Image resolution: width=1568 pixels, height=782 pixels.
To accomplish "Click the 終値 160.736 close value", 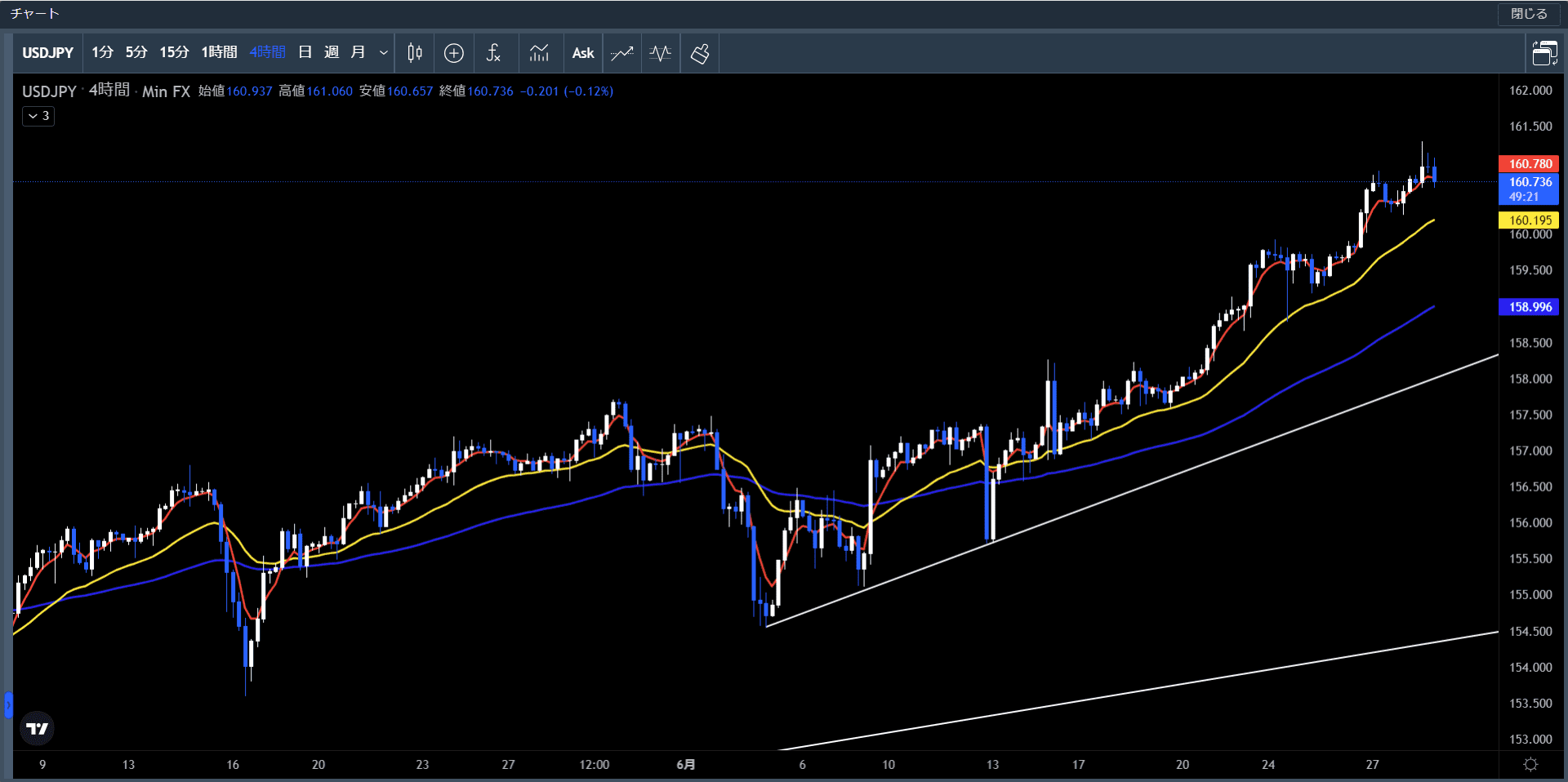I will [476, 91].
